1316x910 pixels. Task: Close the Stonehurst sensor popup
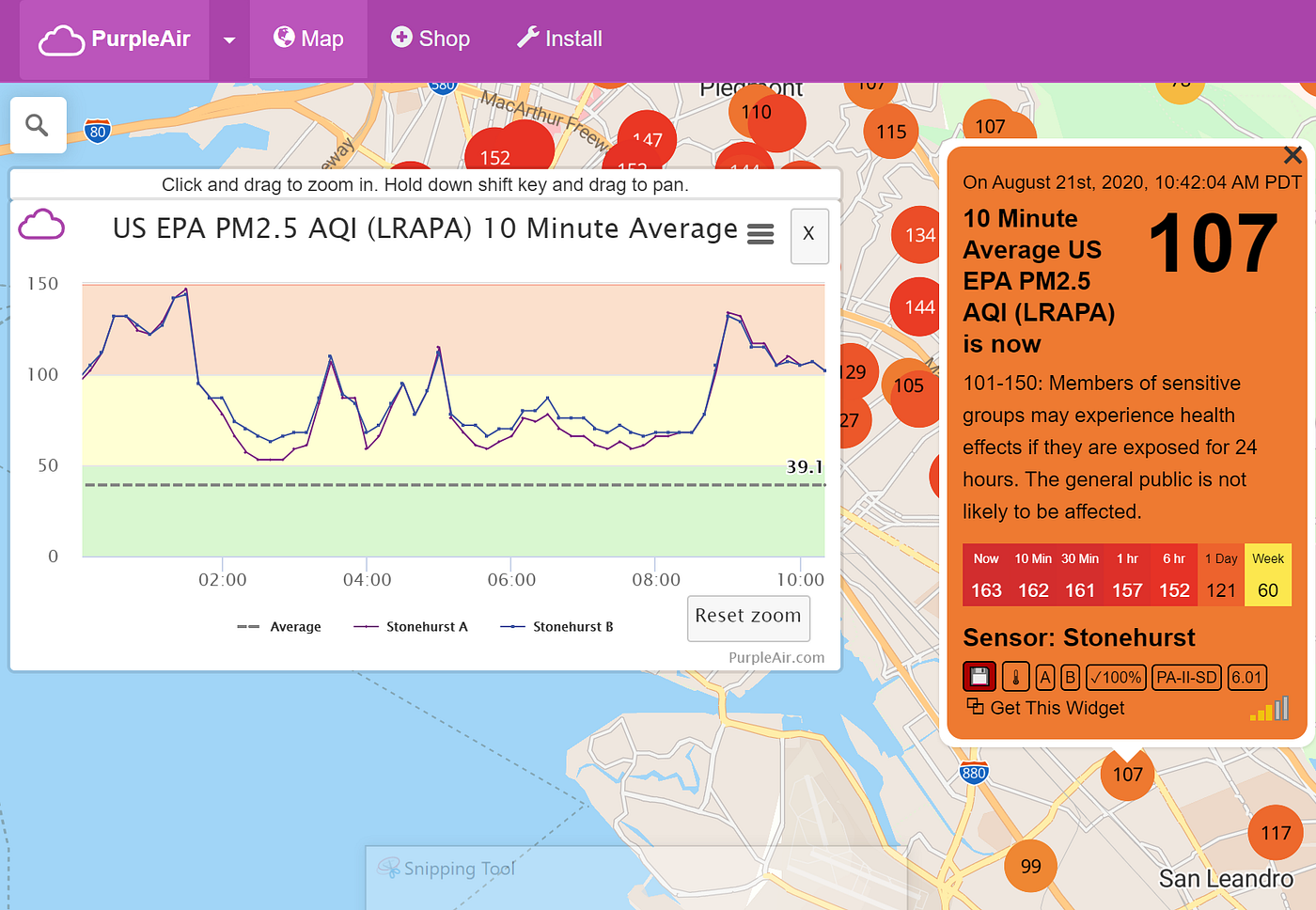pyautogui.click(x=1292, y=155)
